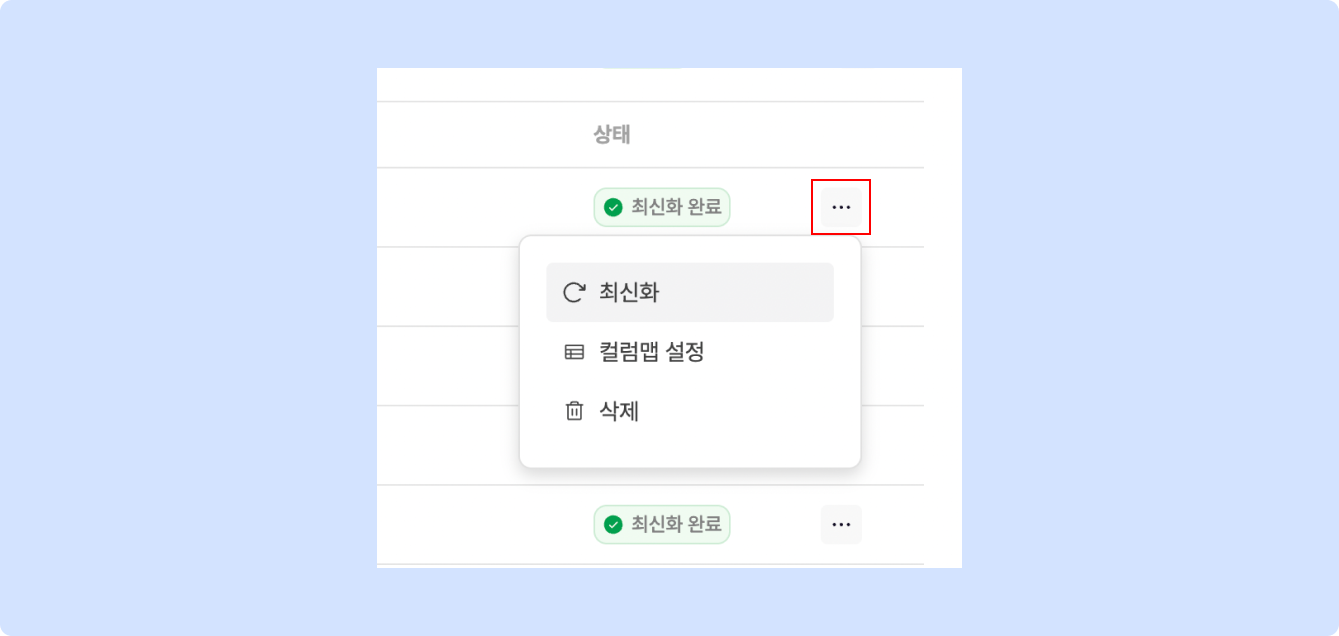
Task: Click the refresh arrow icon beside 최신화
Action: 574,292
